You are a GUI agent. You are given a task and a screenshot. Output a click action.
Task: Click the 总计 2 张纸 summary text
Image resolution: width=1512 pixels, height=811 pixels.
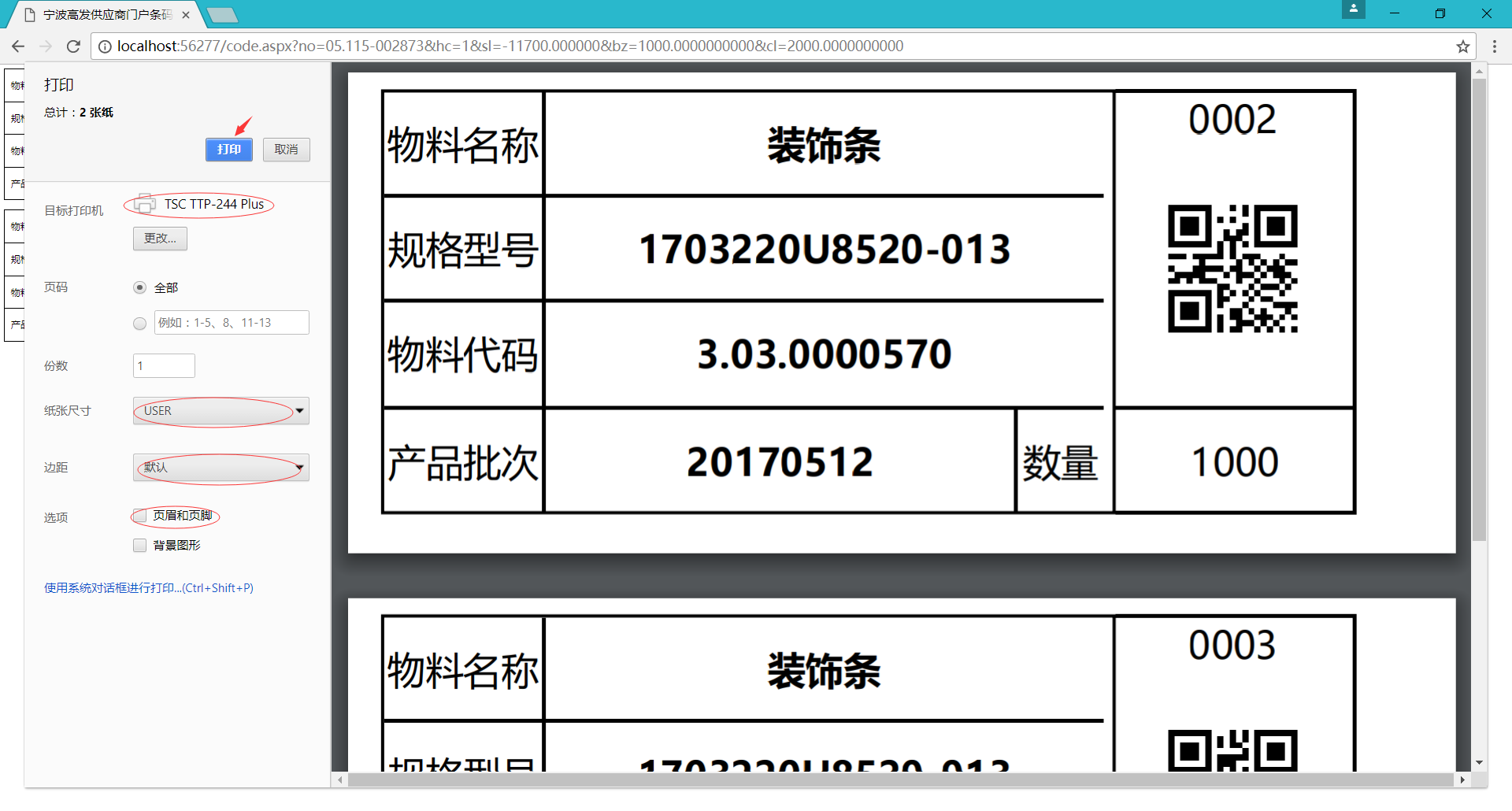(79, 113)
